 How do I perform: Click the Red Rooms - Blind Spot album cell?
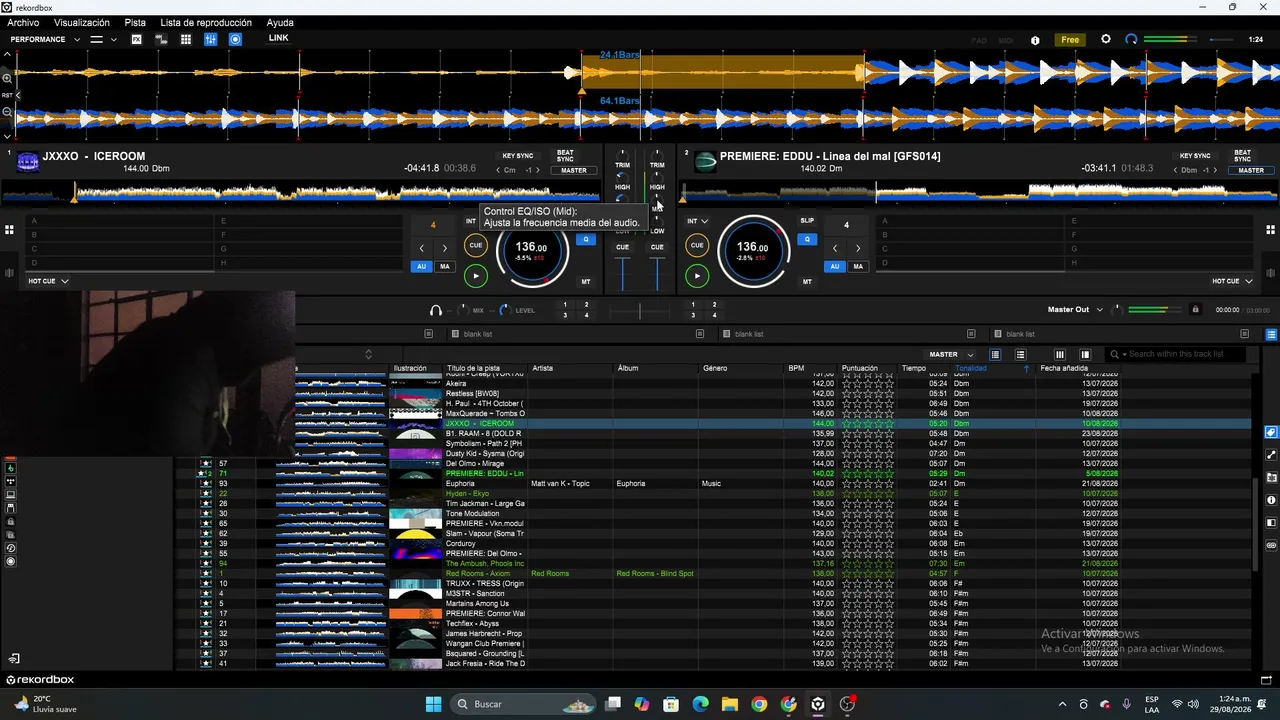coord(655,574)
